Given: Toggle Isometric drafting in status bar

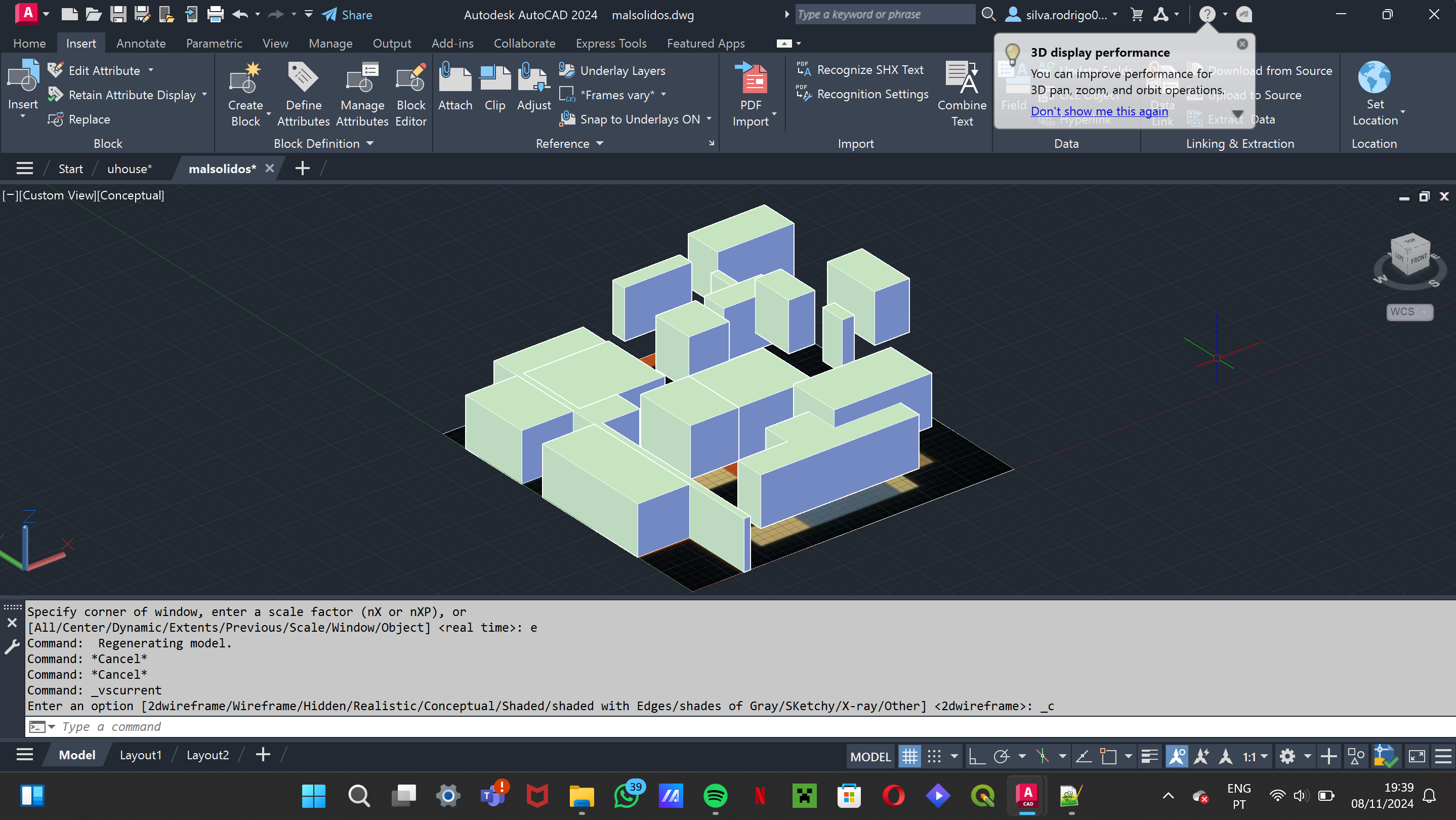Looking at the screenshot, I should click(x=1042, y=757).
